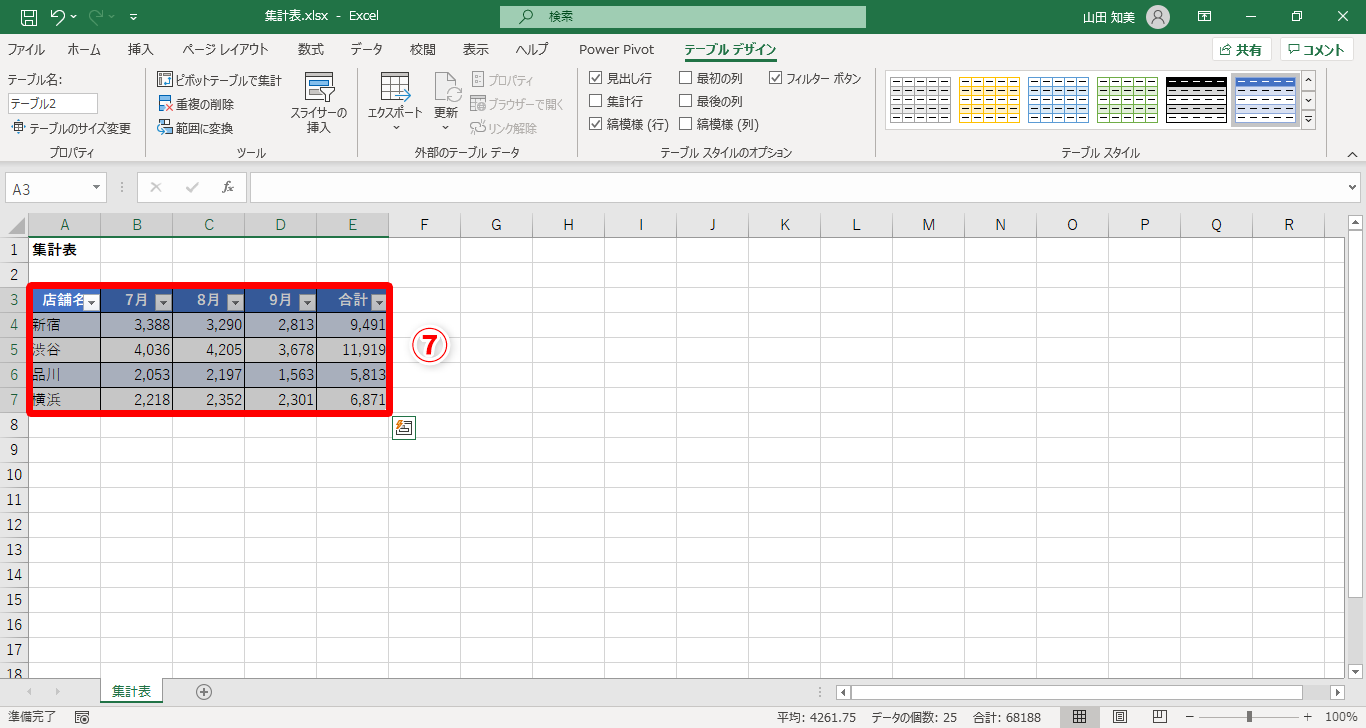This screenshot has height=728, width=1366.
Task: Click the vertical scroll down arrow
Action: (x=1355, y=671)
